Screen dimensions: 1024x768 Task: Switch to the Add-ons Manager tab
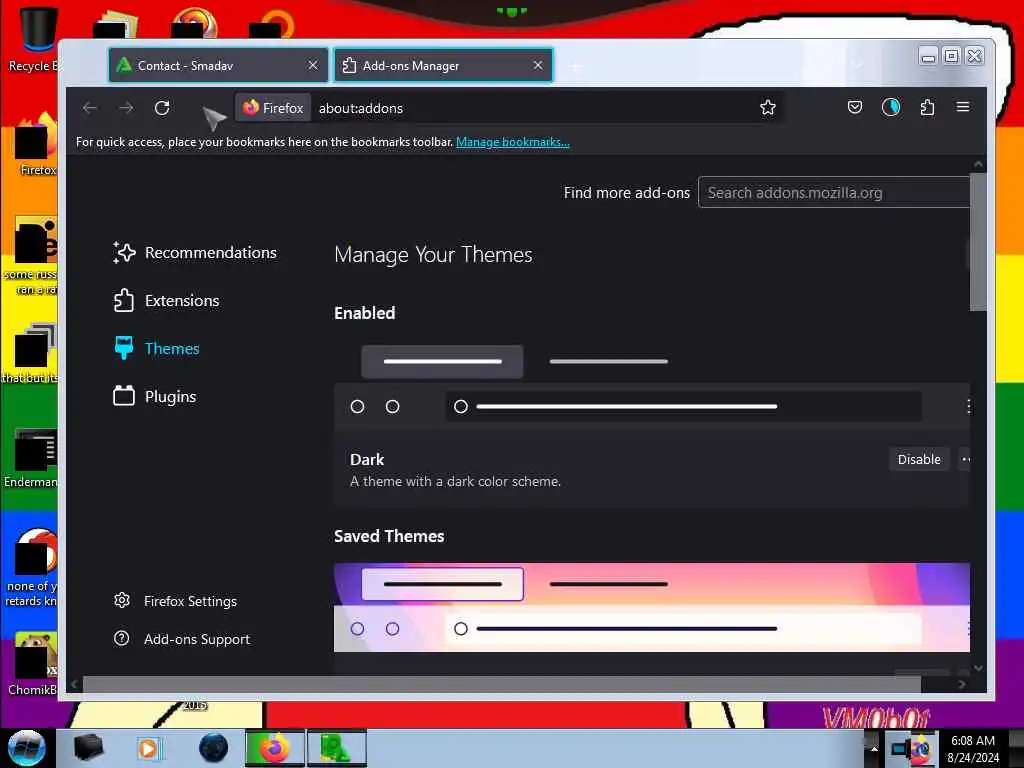[x=443, y=65]
